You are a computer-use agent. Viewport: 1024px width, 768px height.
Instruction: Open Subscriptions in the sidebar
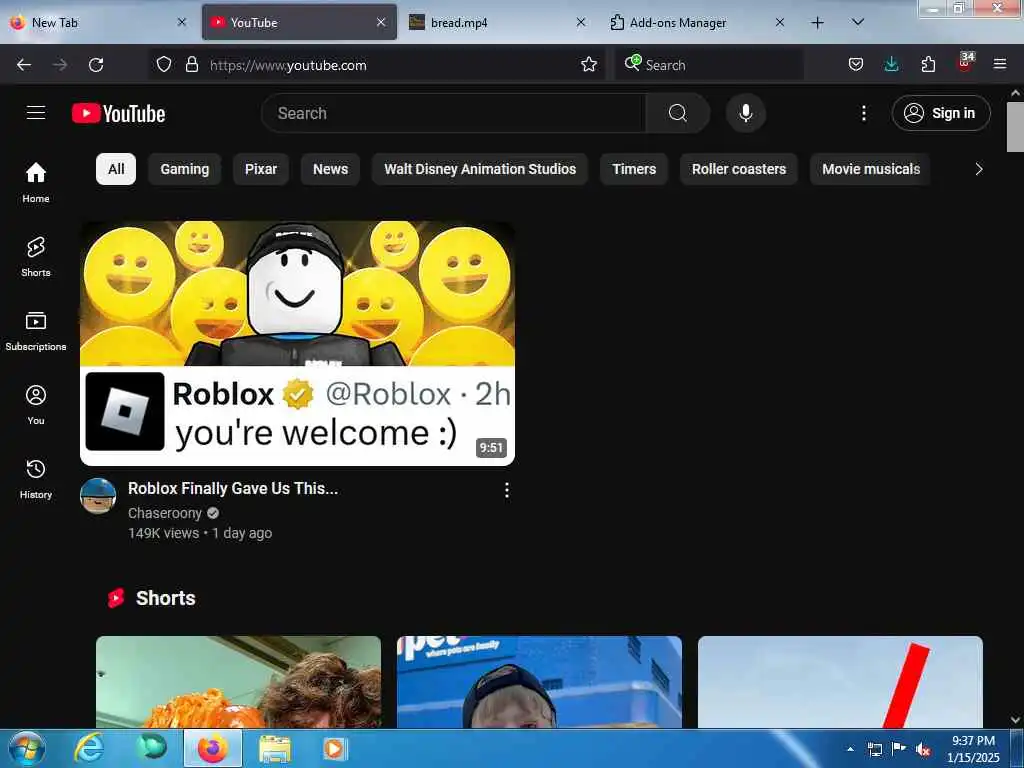36,331
